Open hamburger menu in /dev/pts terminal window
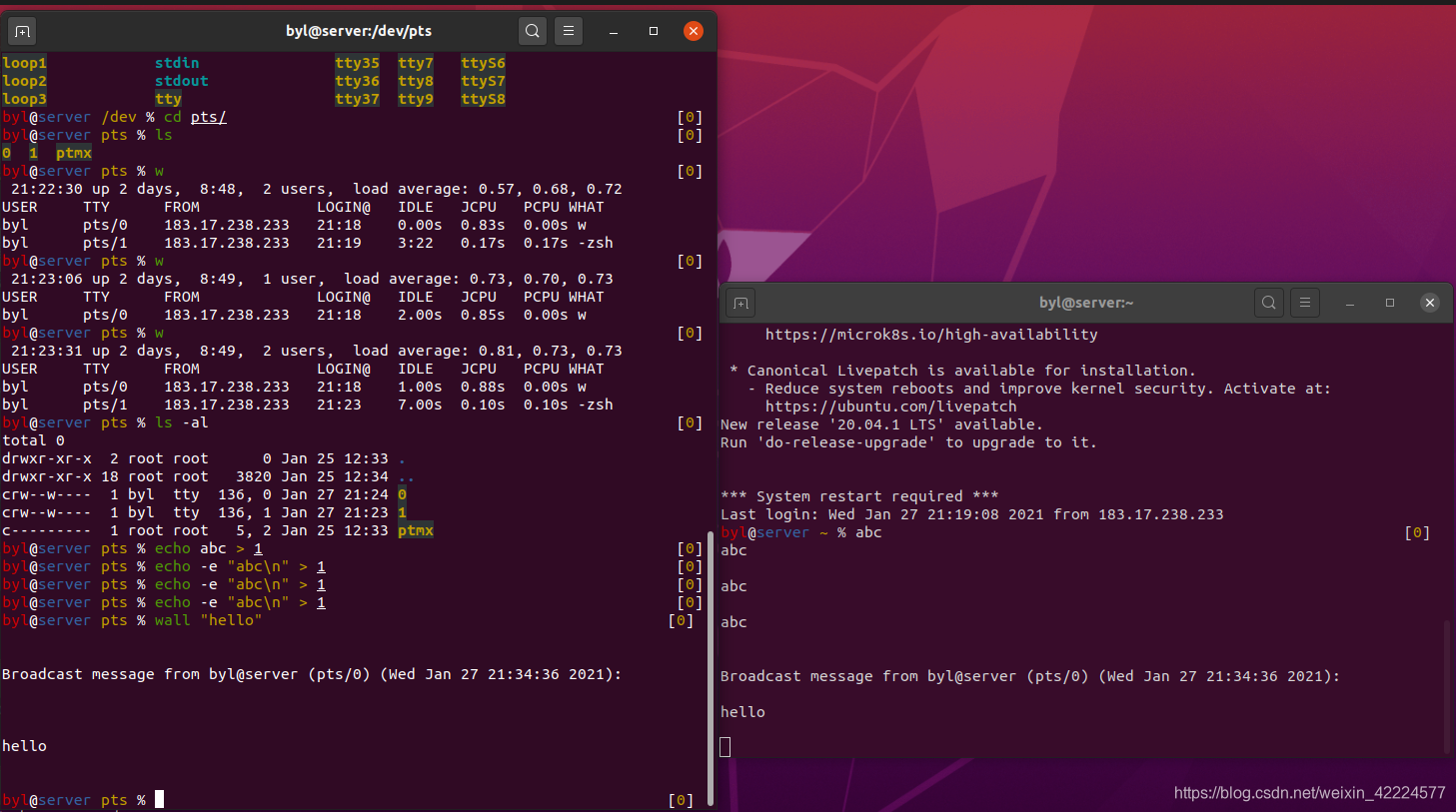1456x812 pixels. point(569,31)
